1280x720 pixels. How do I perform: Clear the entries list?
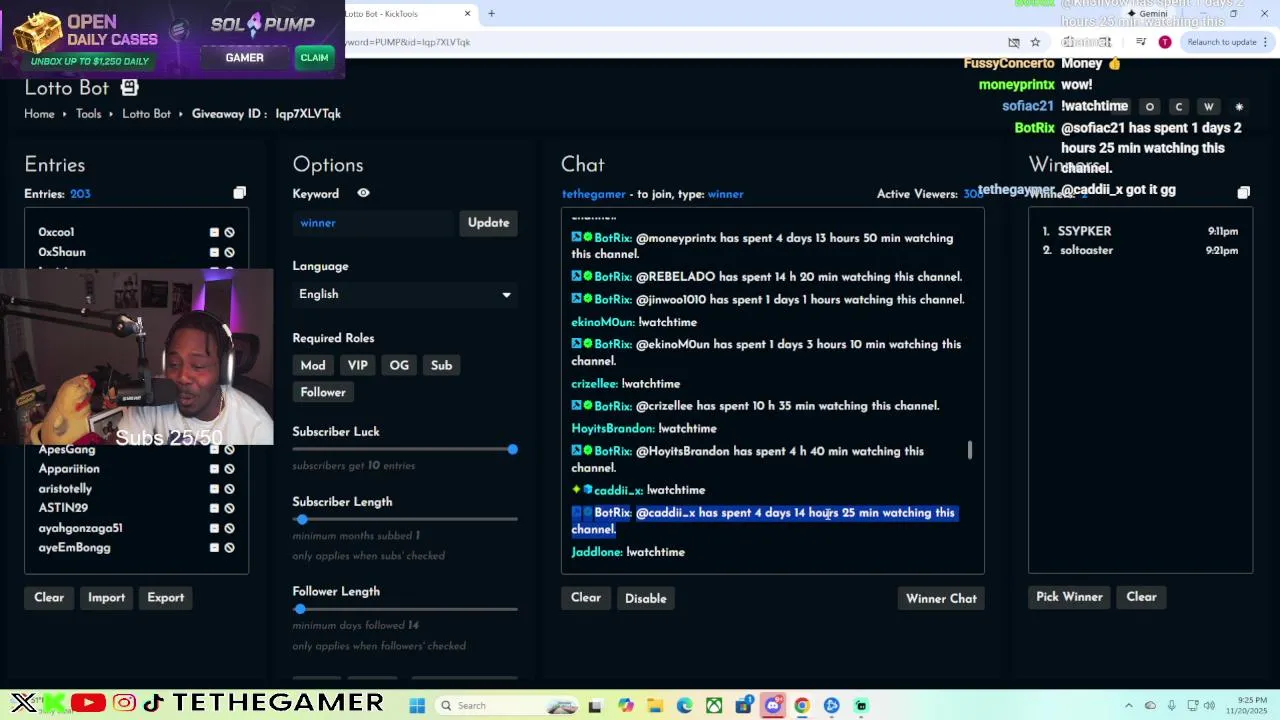point(49,597)
